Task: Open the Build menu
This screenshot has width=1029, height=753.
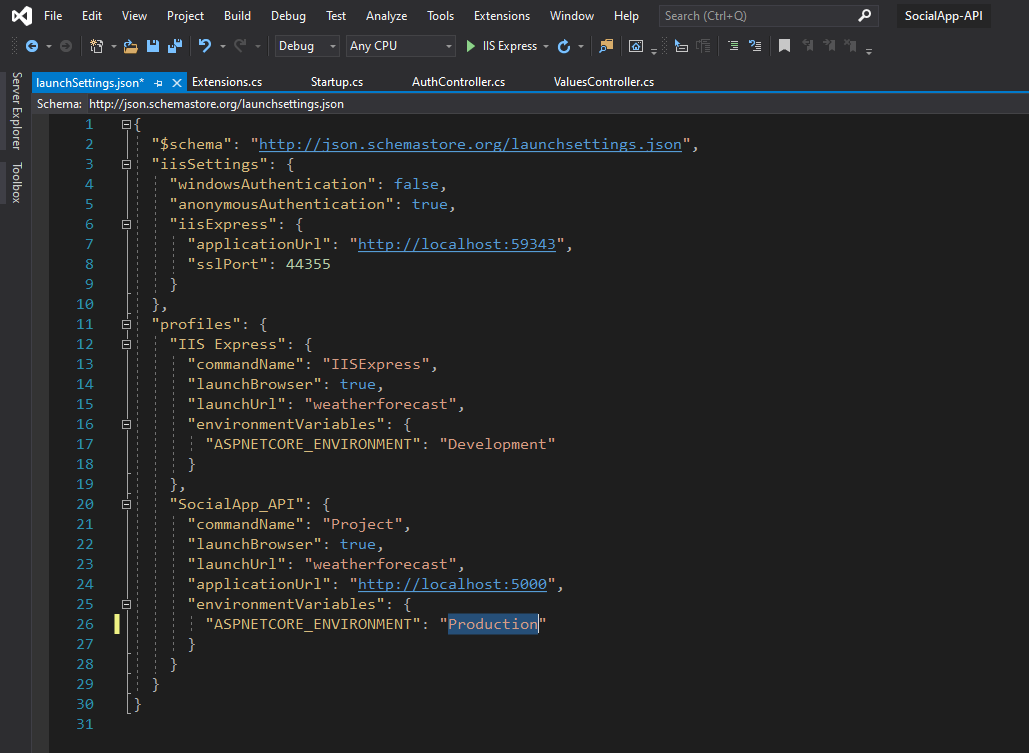Action: 237,16
